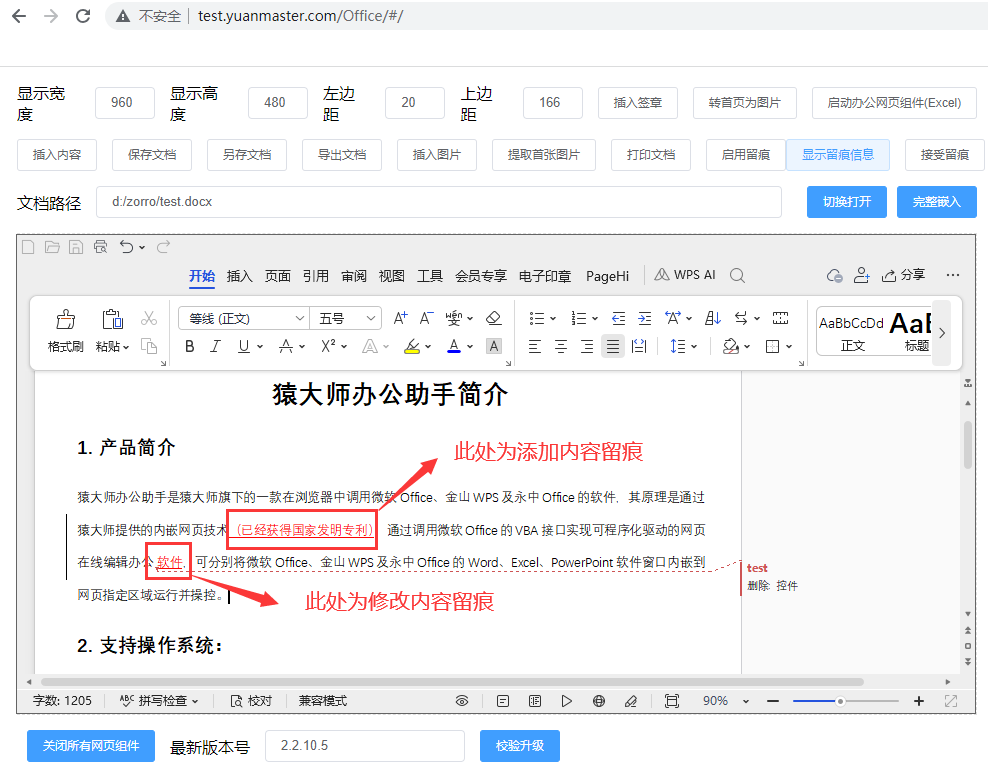
Task: Open the 会员专享 ribbon tab
Action: (x=481, y=276)
